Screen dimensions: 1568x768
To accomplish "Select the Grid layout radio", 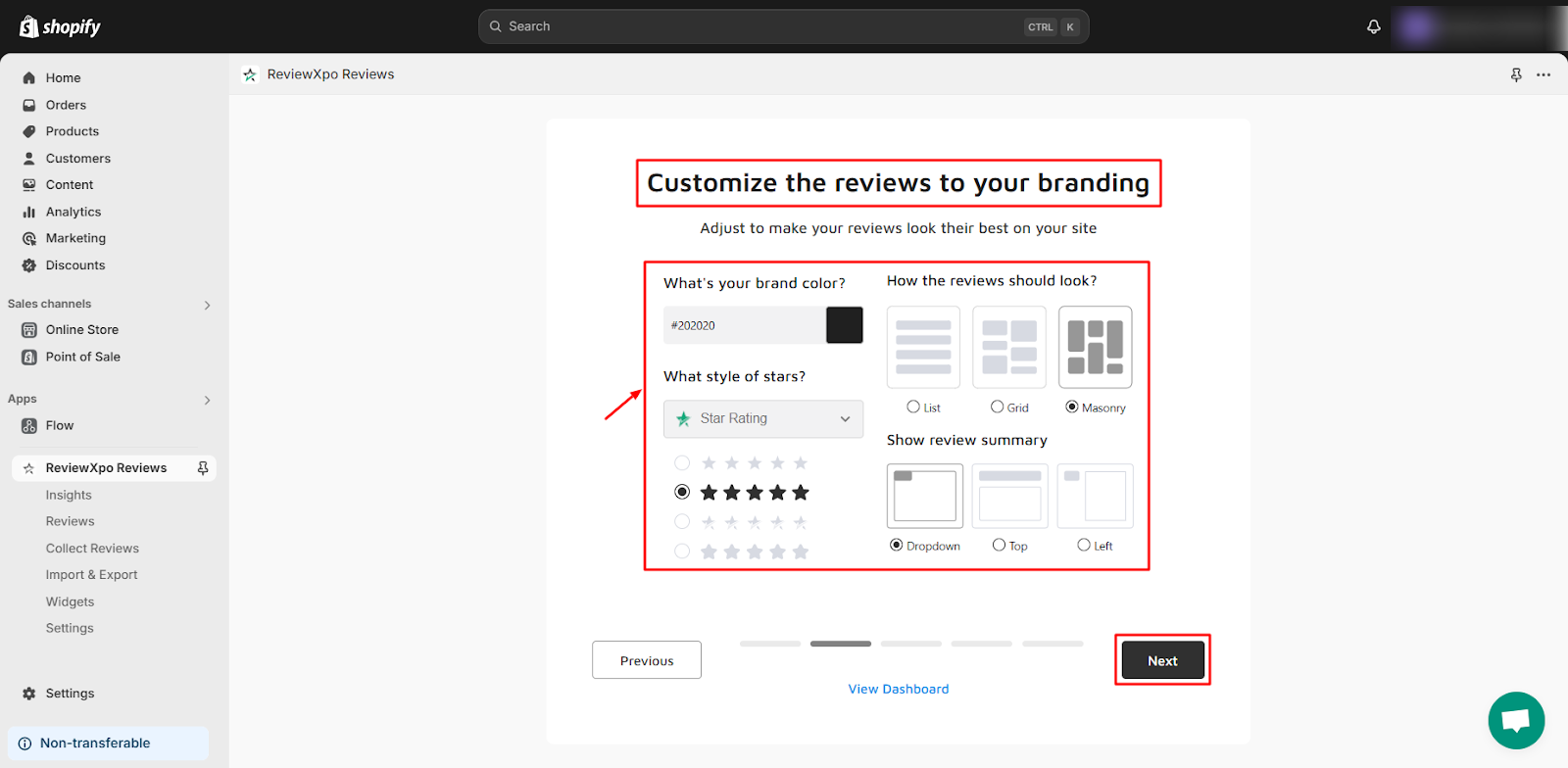I will [x=997, y=407].
